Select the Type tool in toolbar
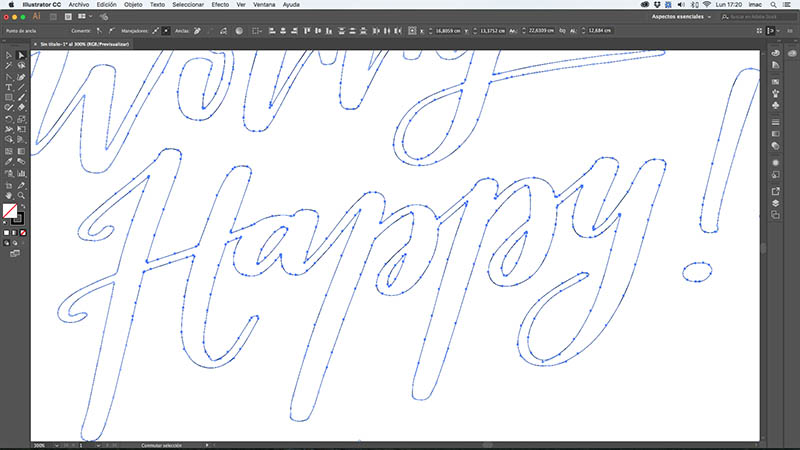 9,87
